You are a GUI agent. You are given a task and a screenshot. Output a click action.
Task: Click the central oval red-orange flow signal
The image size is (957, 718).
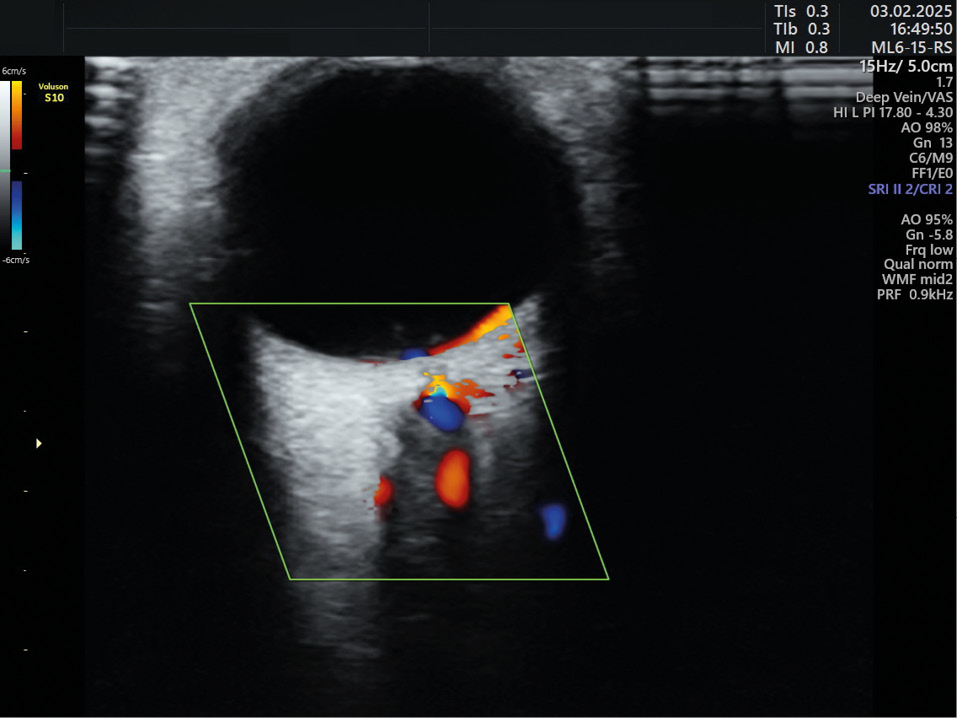tap(453, 479)
